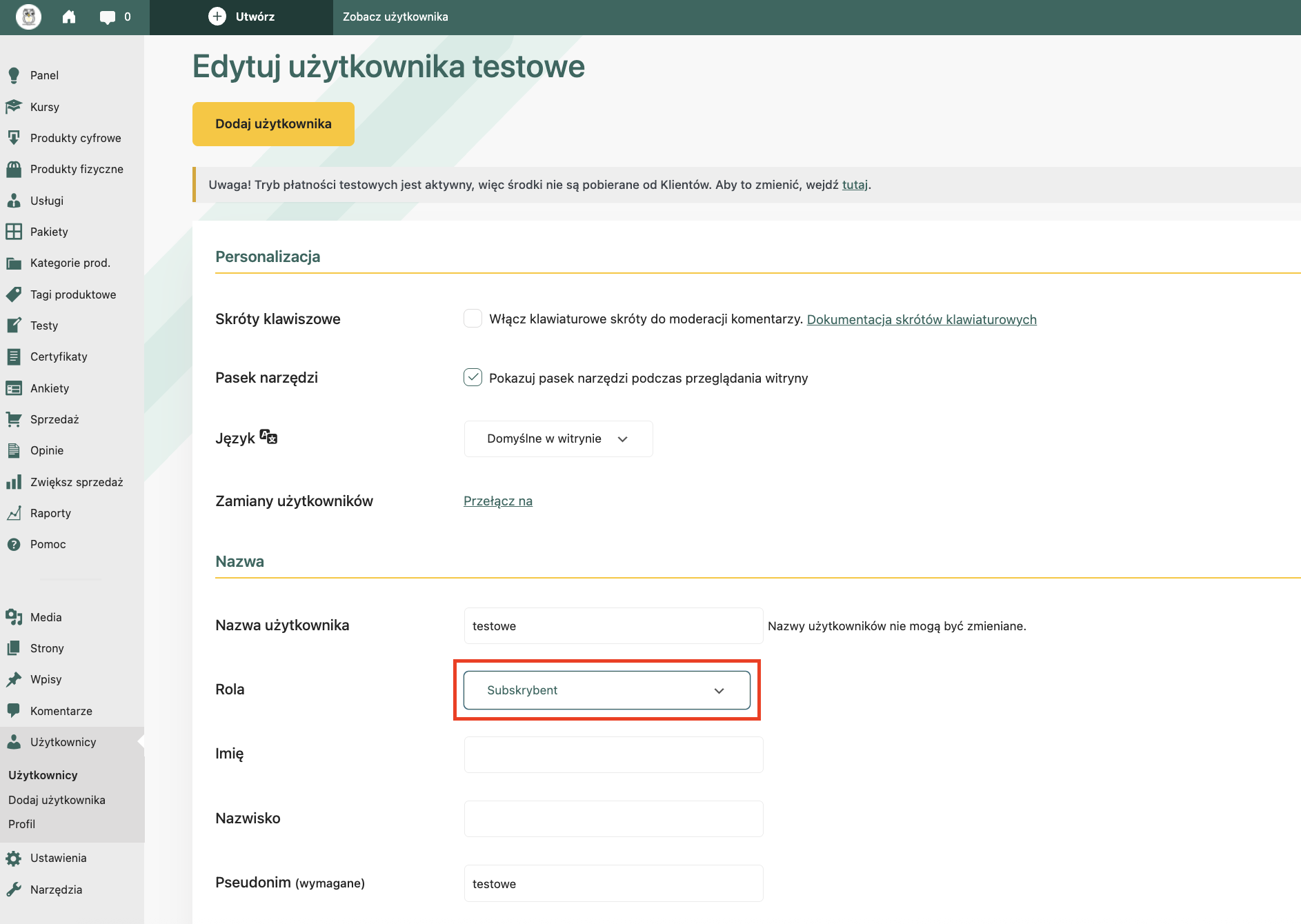Click the Sprzedaż shopping cart icon
Viewport: 1301px width, 924px height.
tap(14, 419)
